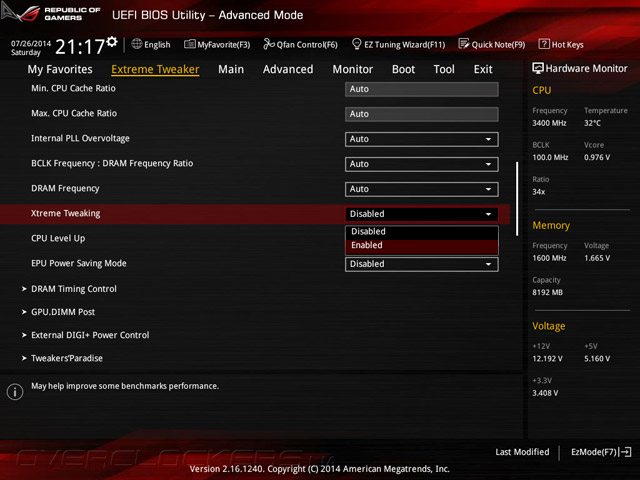Open the Main tab
The width and height of the screenshot is (640, 480).
coord(231,69)
